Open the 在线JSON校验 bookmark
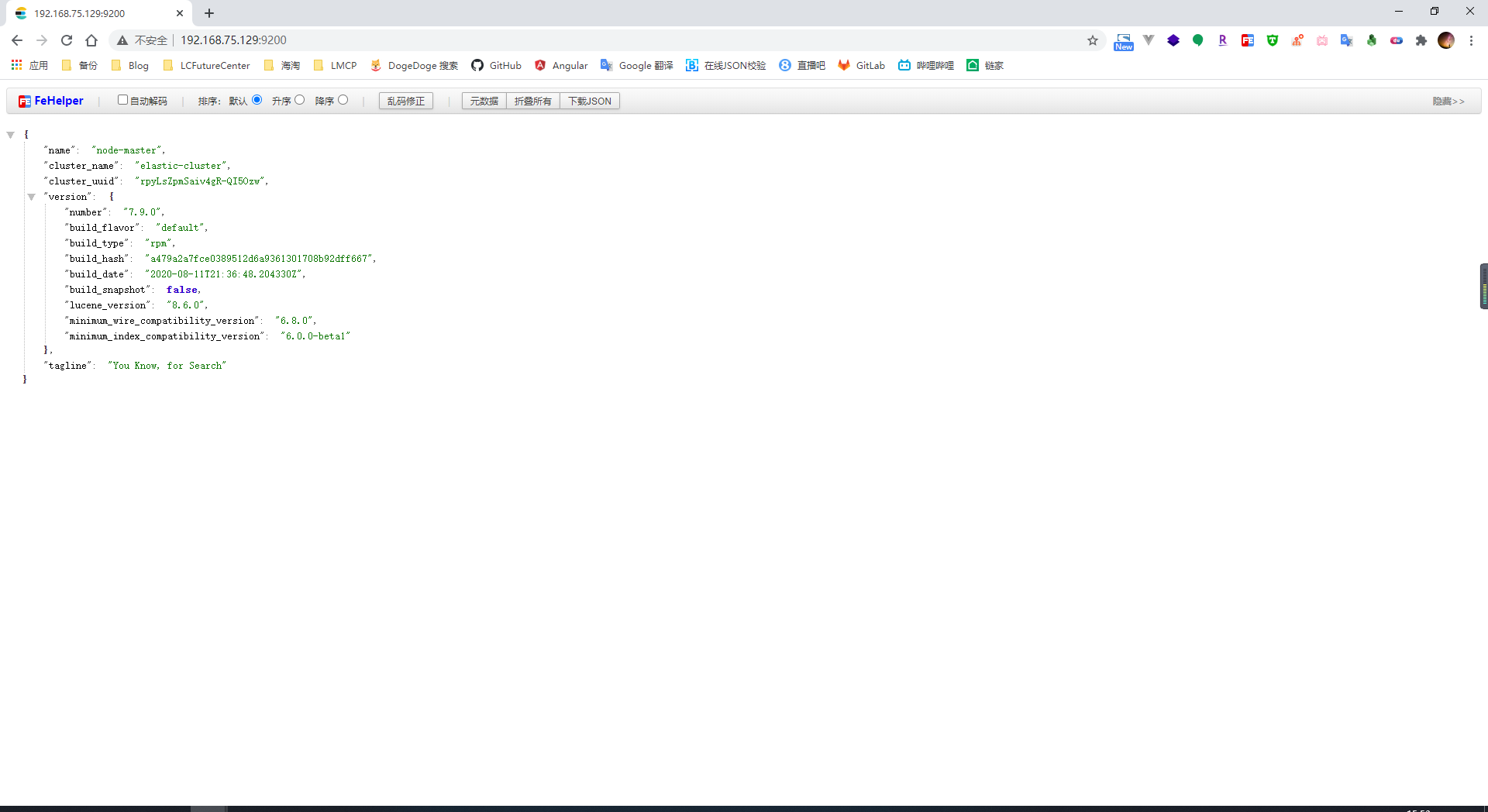Screen dimensions: 1488x812 pos(726,65)
